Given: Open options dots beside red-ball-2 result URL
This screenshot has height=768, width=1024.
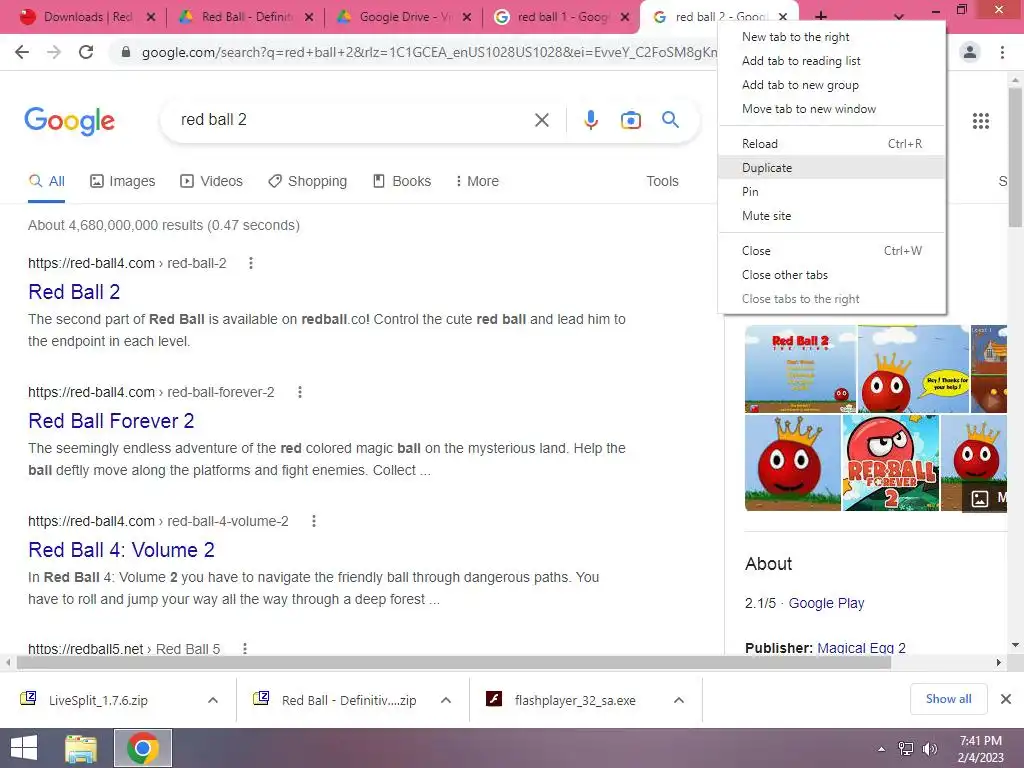Looking at the screenshot, I should (251, 263).
